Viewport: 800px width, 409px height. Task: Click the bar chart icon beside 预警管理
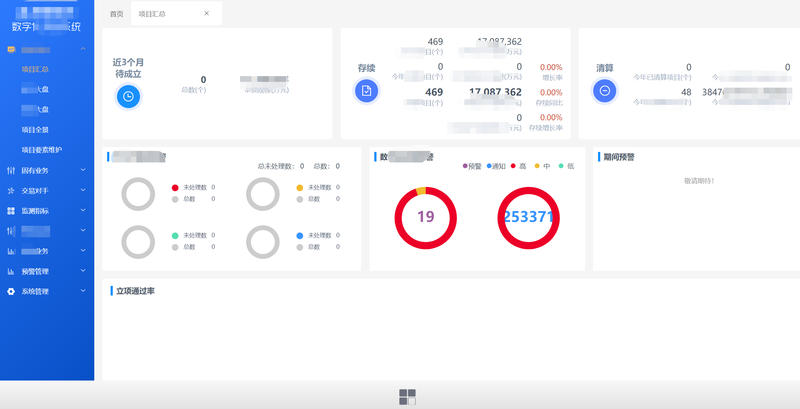pyautogui.click(x=11, y=271)
